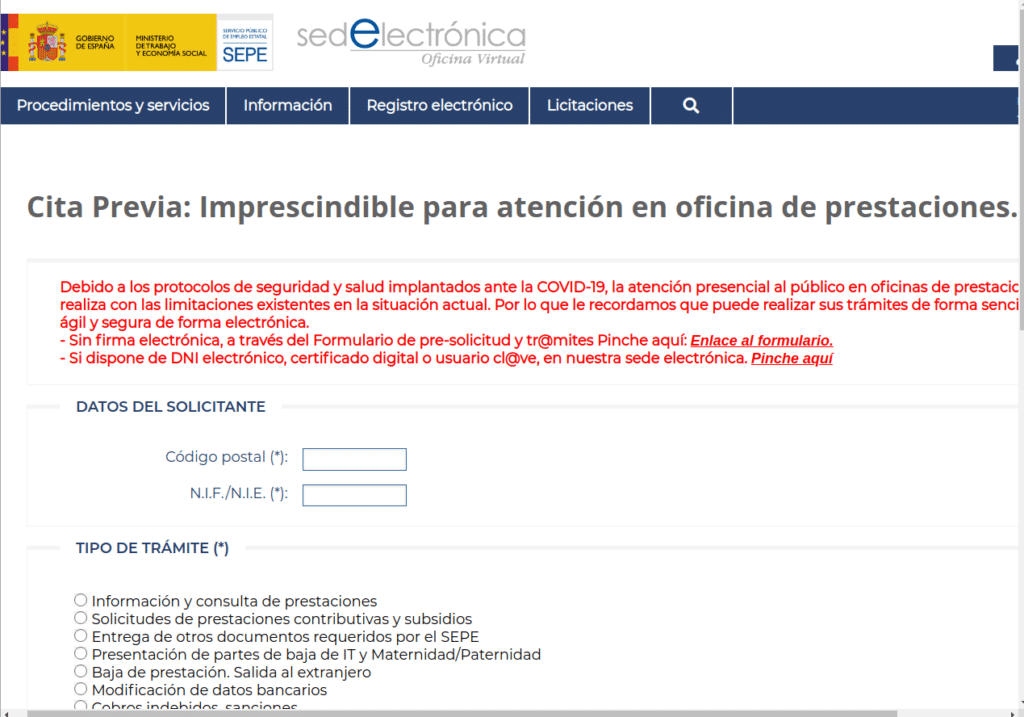Click the 'Cita Previa: Imprescindible' page heading

pyautogui.click(x=522, y=207)
